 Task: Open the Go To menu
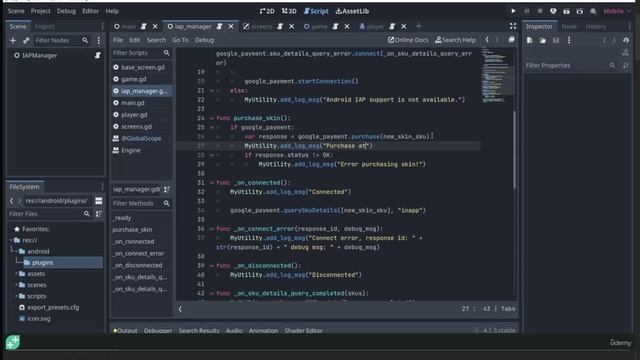180,40
